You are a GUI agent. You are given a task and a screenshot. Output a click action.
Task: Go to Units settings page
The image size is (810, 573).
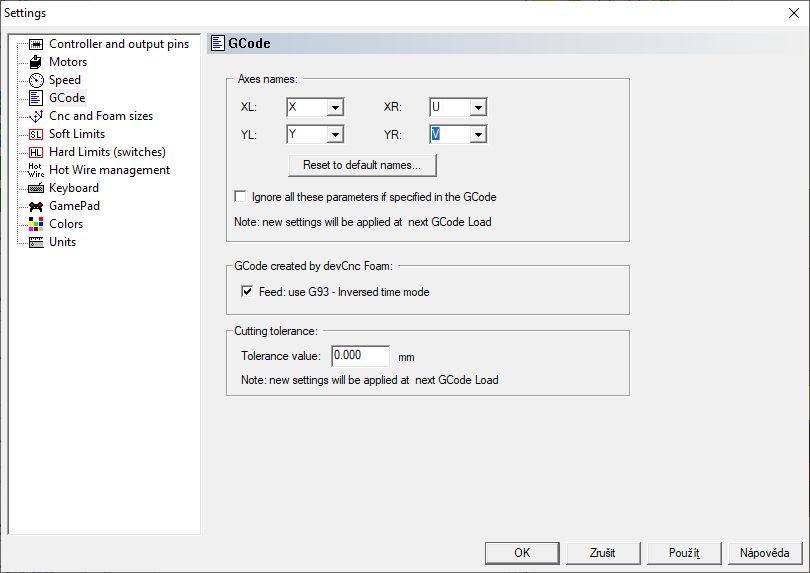[x=62, y=242]
